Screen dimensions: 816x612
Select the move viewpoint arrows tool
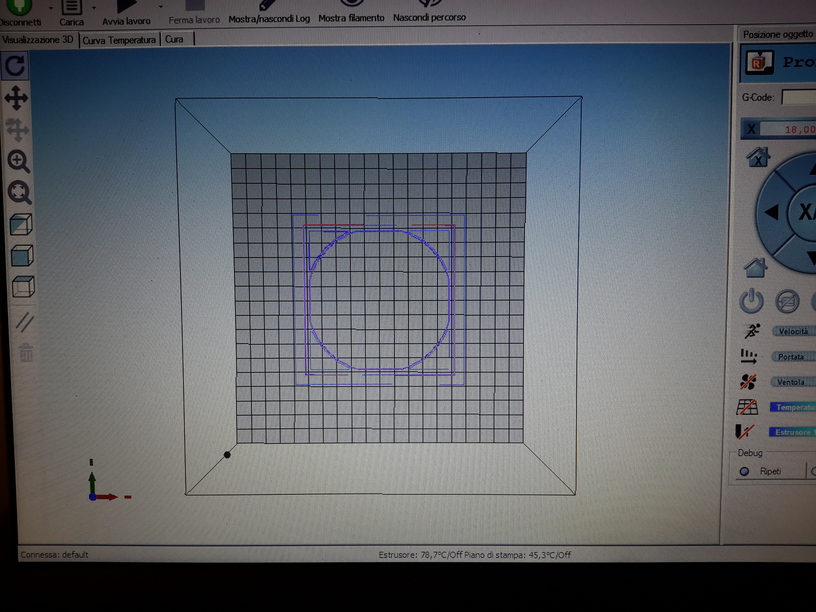tap(17, 98)
